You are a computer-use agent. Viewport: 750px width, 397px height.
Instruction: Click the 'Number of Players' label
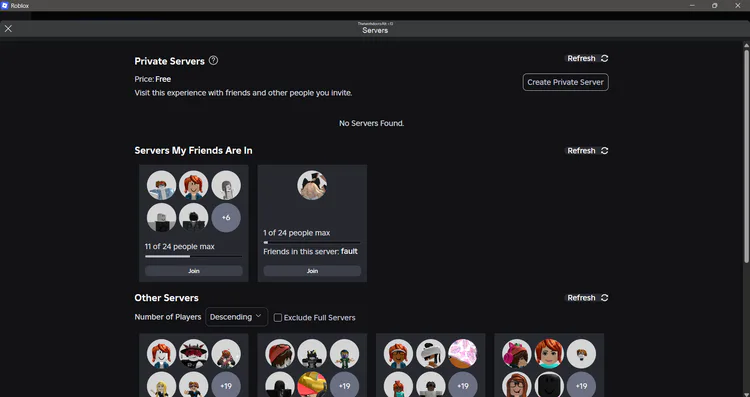pos(168,317)
